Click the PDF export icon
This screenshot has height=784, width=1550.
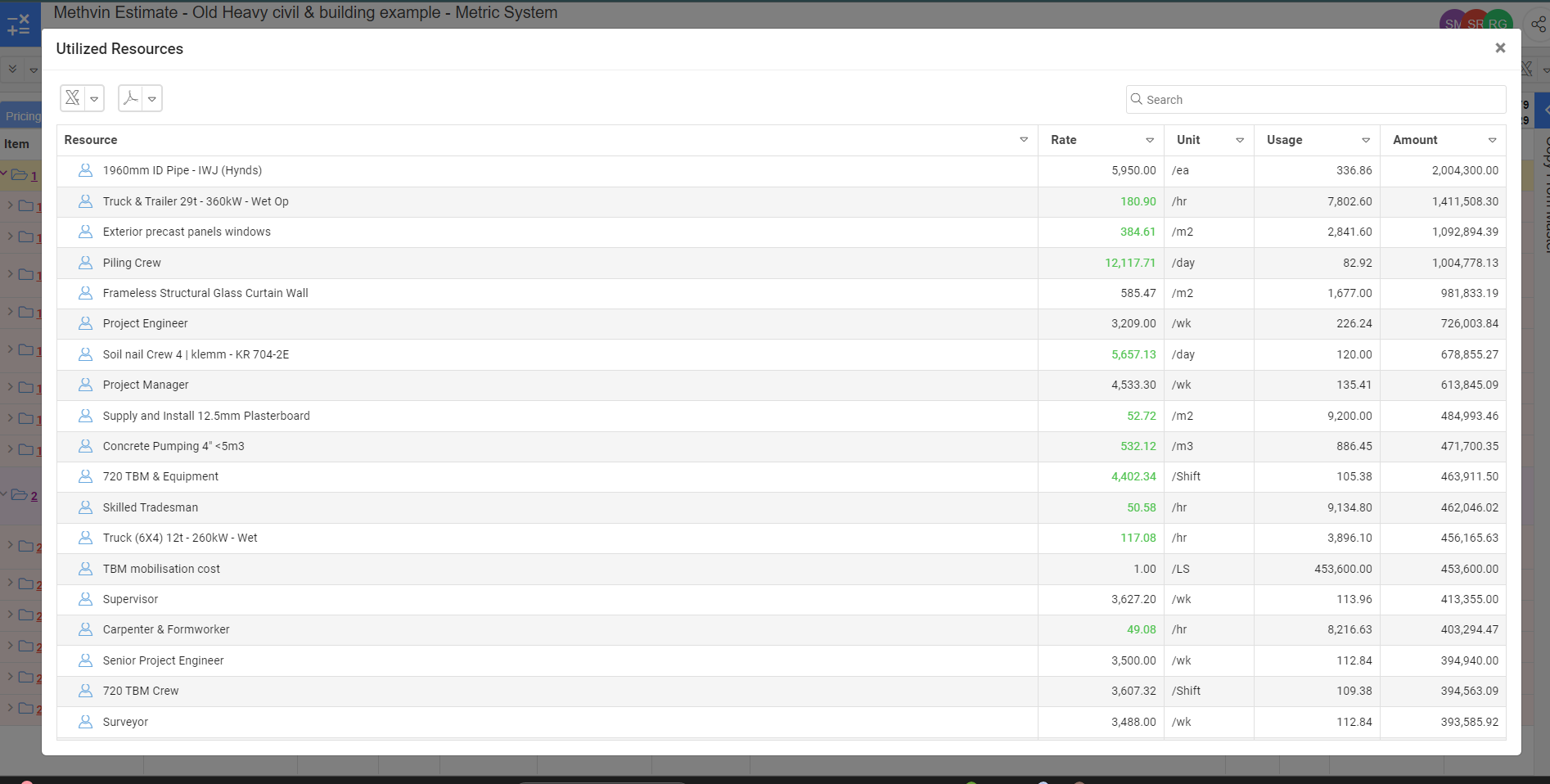[131, 98]
